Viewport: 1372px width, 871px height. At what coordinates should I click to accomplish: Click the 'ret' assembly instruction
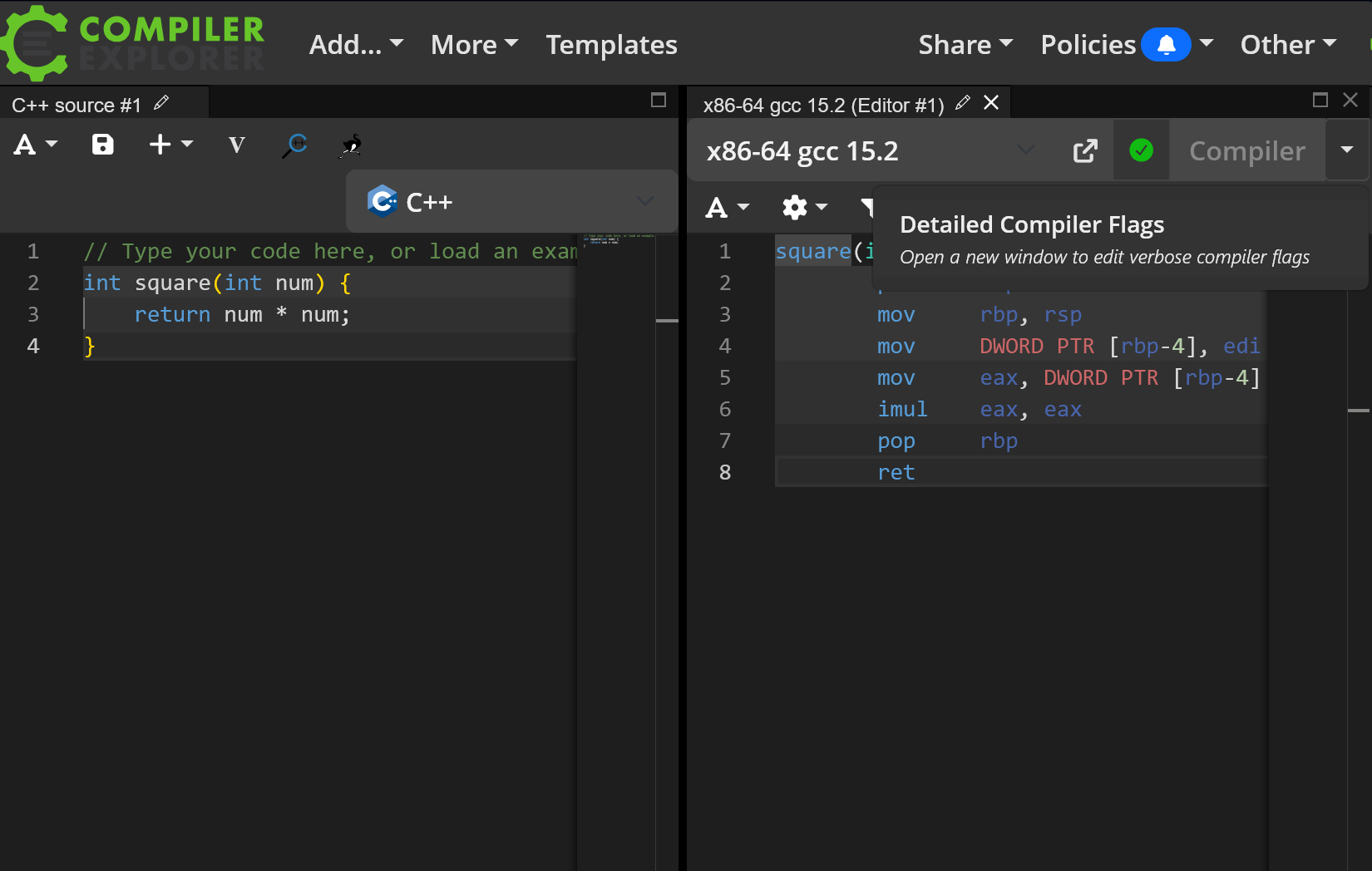click(896, 473)
